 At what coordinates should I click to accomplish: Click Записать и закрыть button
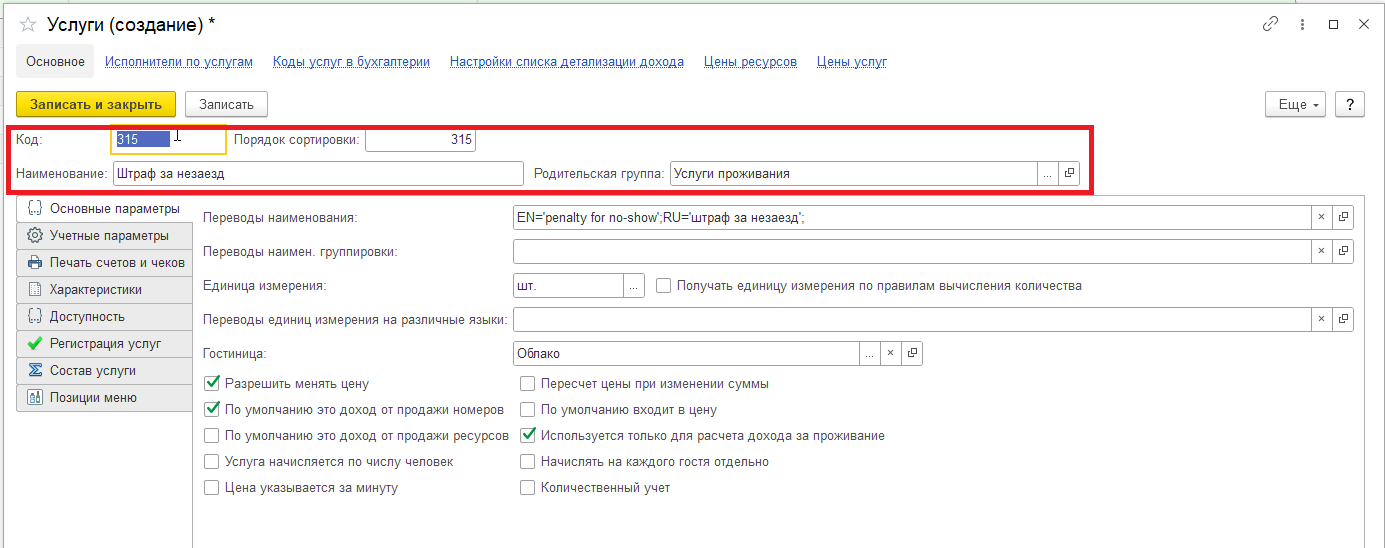click(96, 104)
